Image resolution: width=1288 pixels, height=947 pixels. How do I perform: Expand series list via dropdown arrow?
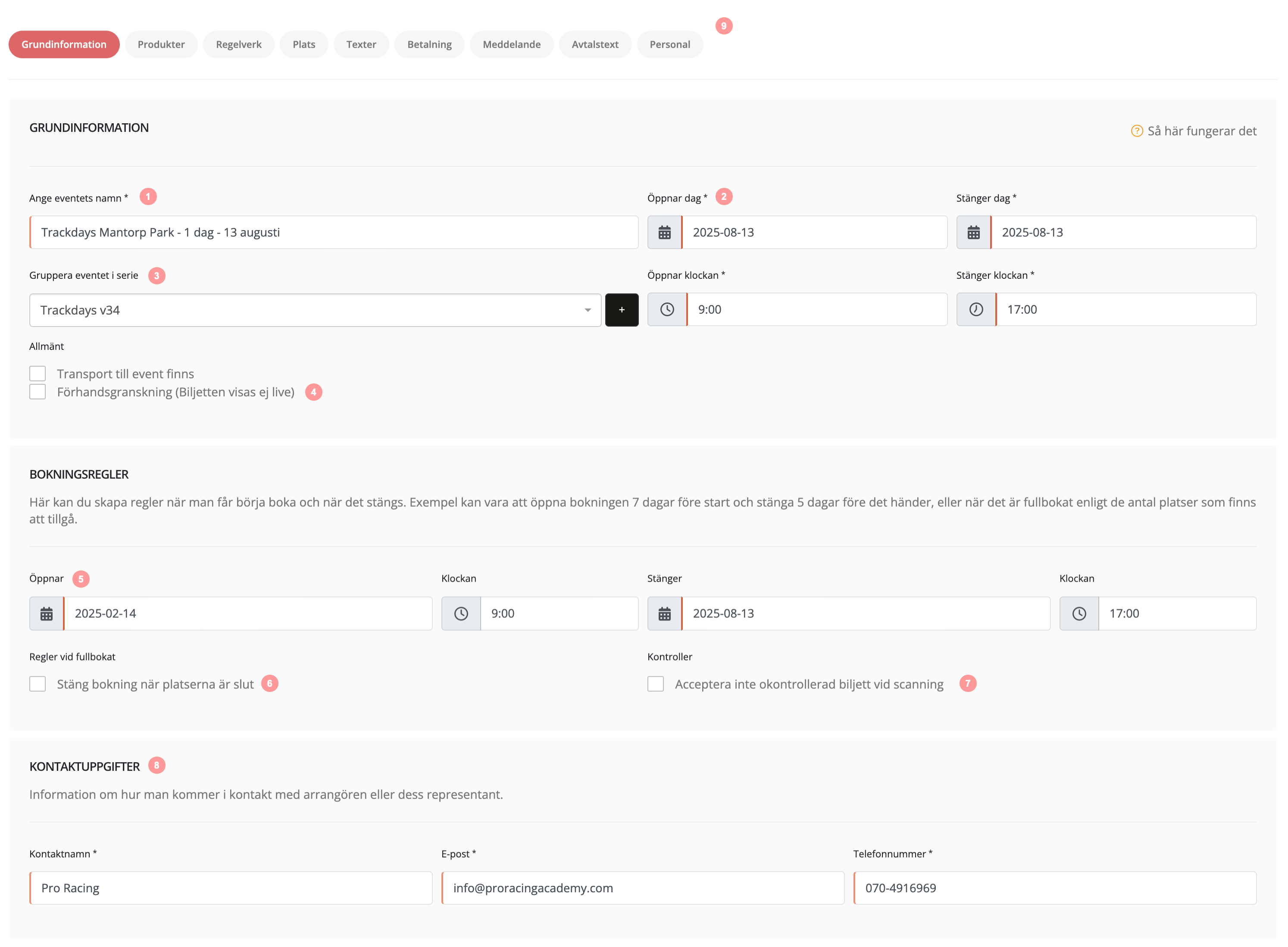[587, 310]
